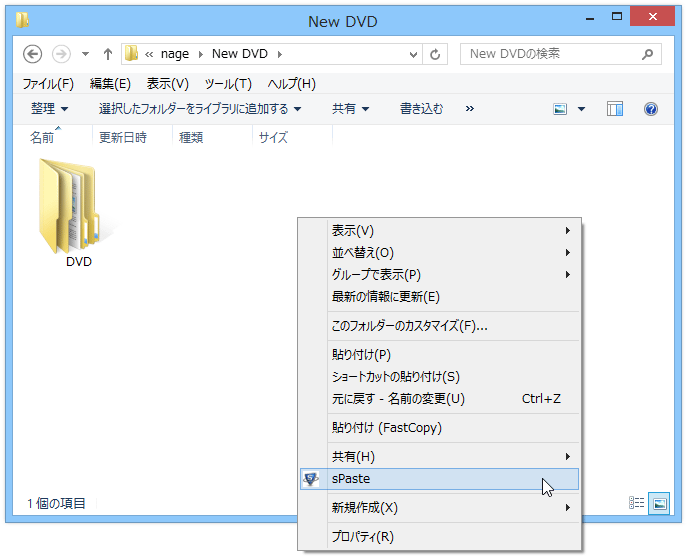The width and height of the screenshot is (688, 559).
Task: Toggle the preview pane icon
Action: click(615, 109)
